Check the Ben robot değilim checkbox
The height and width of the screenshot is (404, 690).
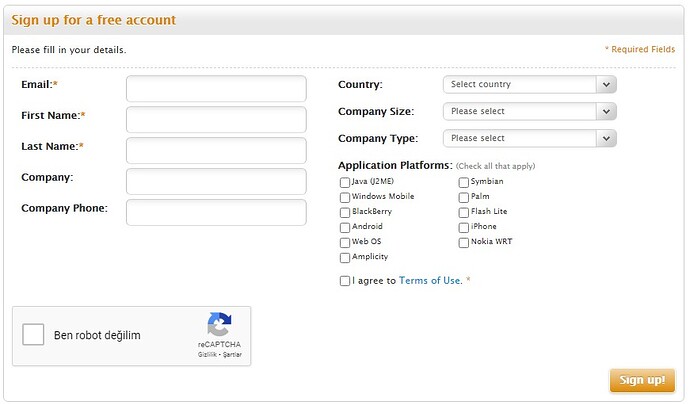click(33, 335)
